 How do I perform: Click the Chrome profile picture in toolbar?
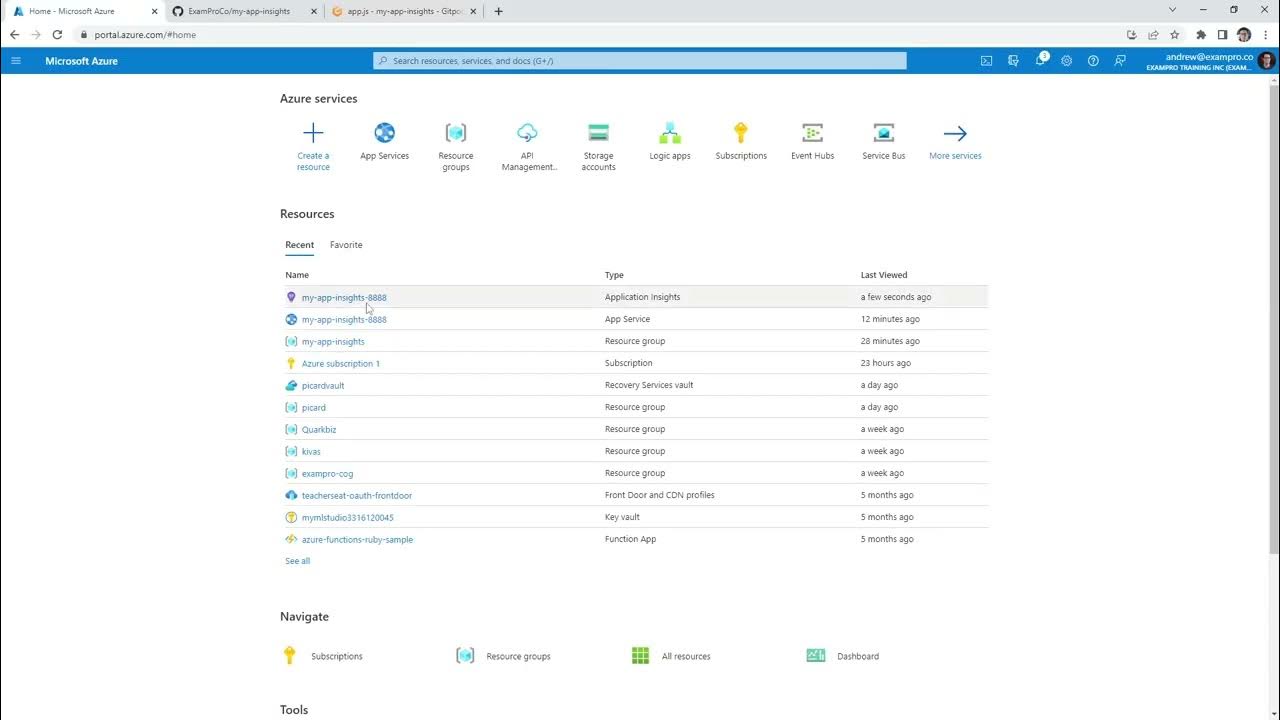tap(1244, 34)
